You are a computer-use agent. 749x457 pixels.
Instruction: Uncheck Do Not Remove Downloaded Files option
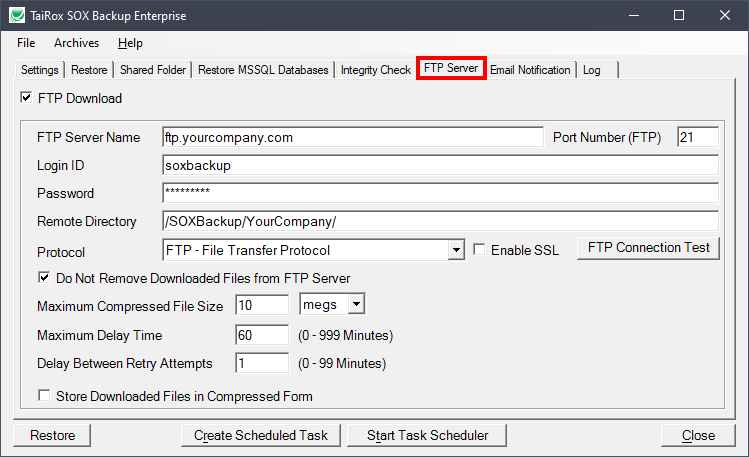pos(44,277)
